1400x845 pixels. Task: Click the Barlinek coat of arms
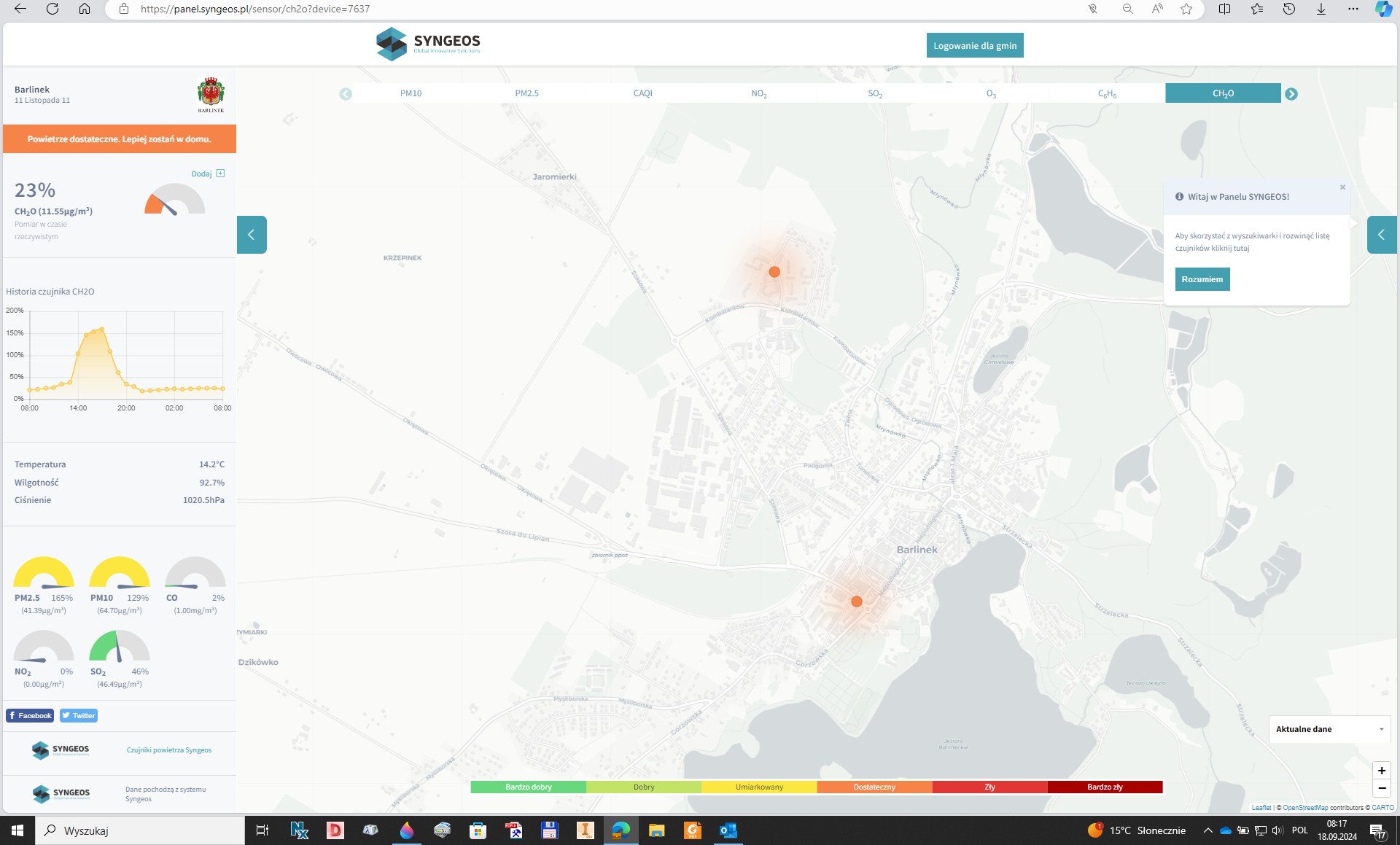pyautogui.click(x=211, y=95)
